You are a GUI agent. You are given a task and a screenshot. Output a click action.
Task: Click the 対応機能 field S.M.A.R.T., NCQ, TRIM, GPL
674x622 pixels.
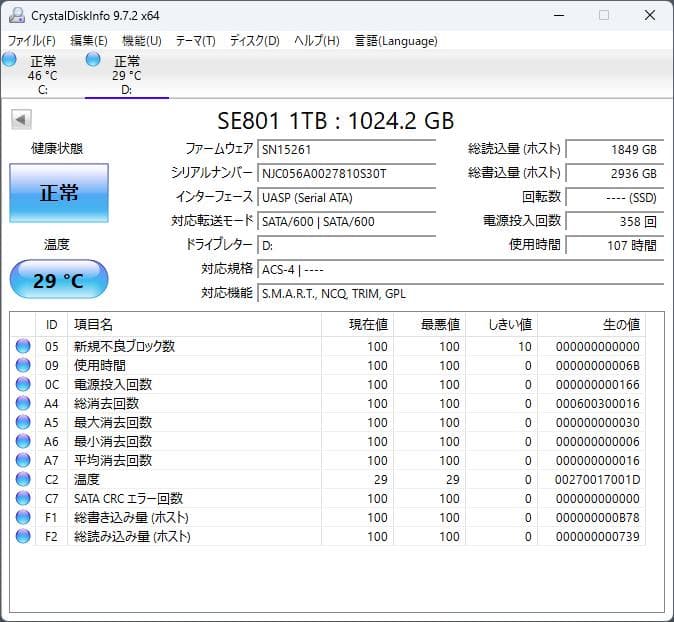[x=460, y=294]
